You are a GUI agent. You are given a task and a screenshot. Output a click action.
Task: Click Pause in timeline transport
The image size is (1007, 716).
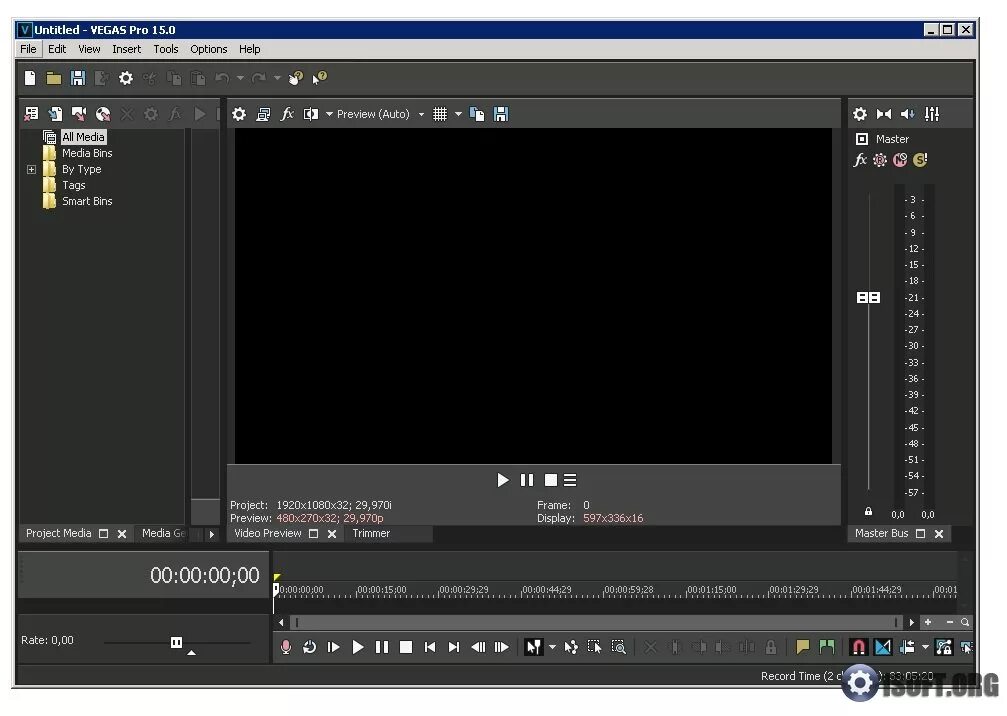pos(381,647)
